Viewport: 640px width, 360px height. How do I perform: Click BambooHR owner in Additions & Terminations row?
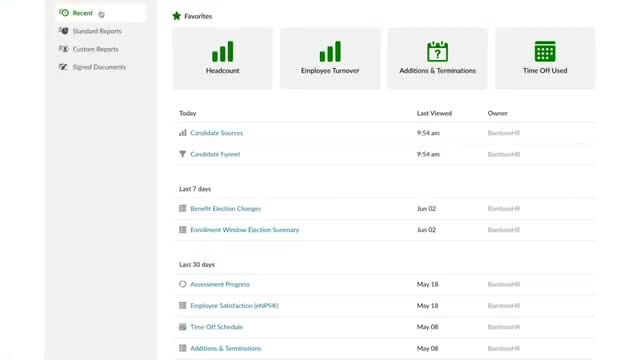pyautogui.click(x=504, y=348)
